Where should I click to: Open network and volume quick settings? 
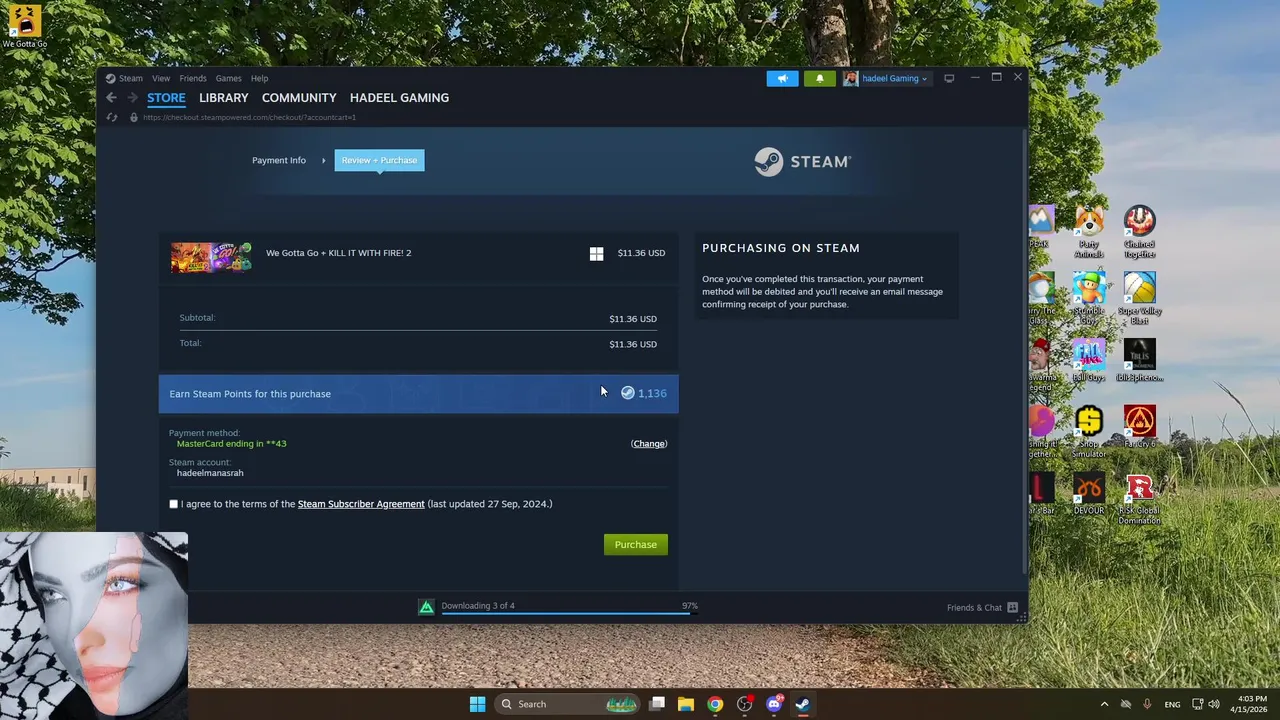[1205, 704]
